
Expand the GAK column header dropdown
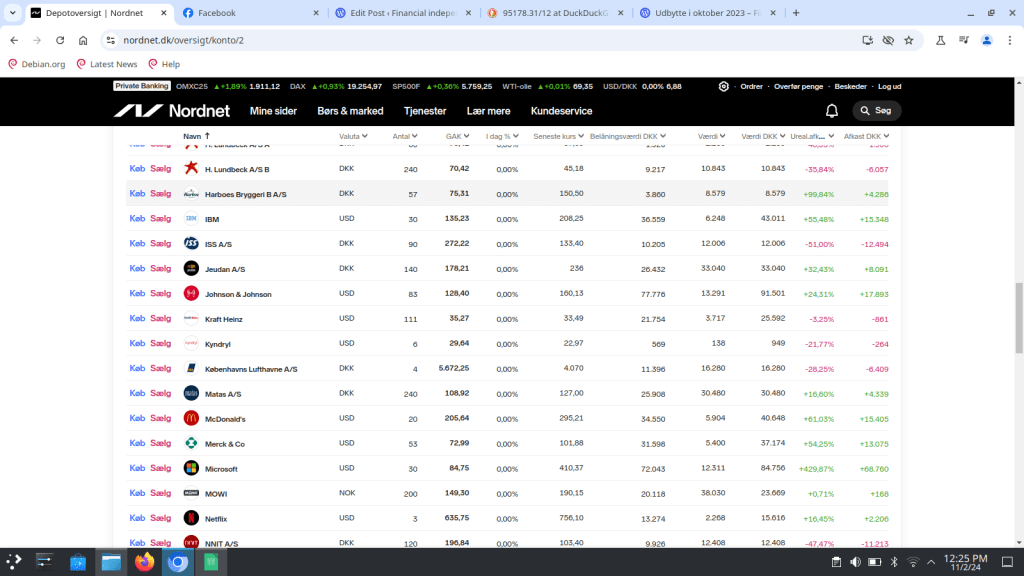tap(457, 136)
